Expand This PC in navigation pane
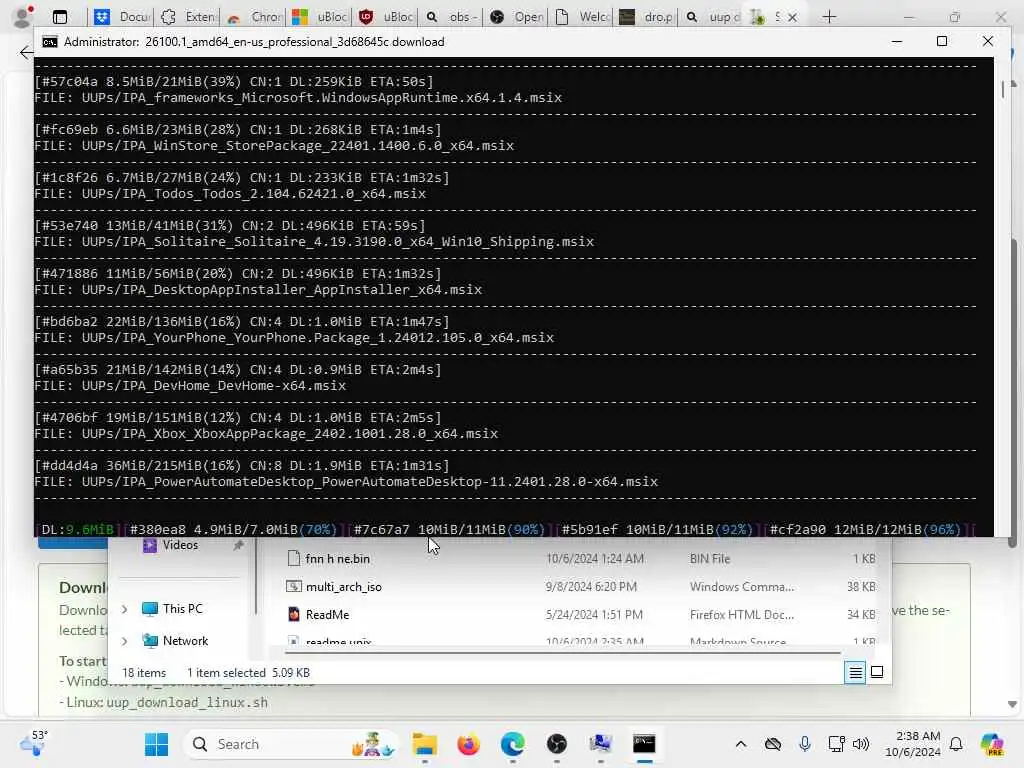The width and height of the screenshot is (1024, 768). [x=125, y=609]
